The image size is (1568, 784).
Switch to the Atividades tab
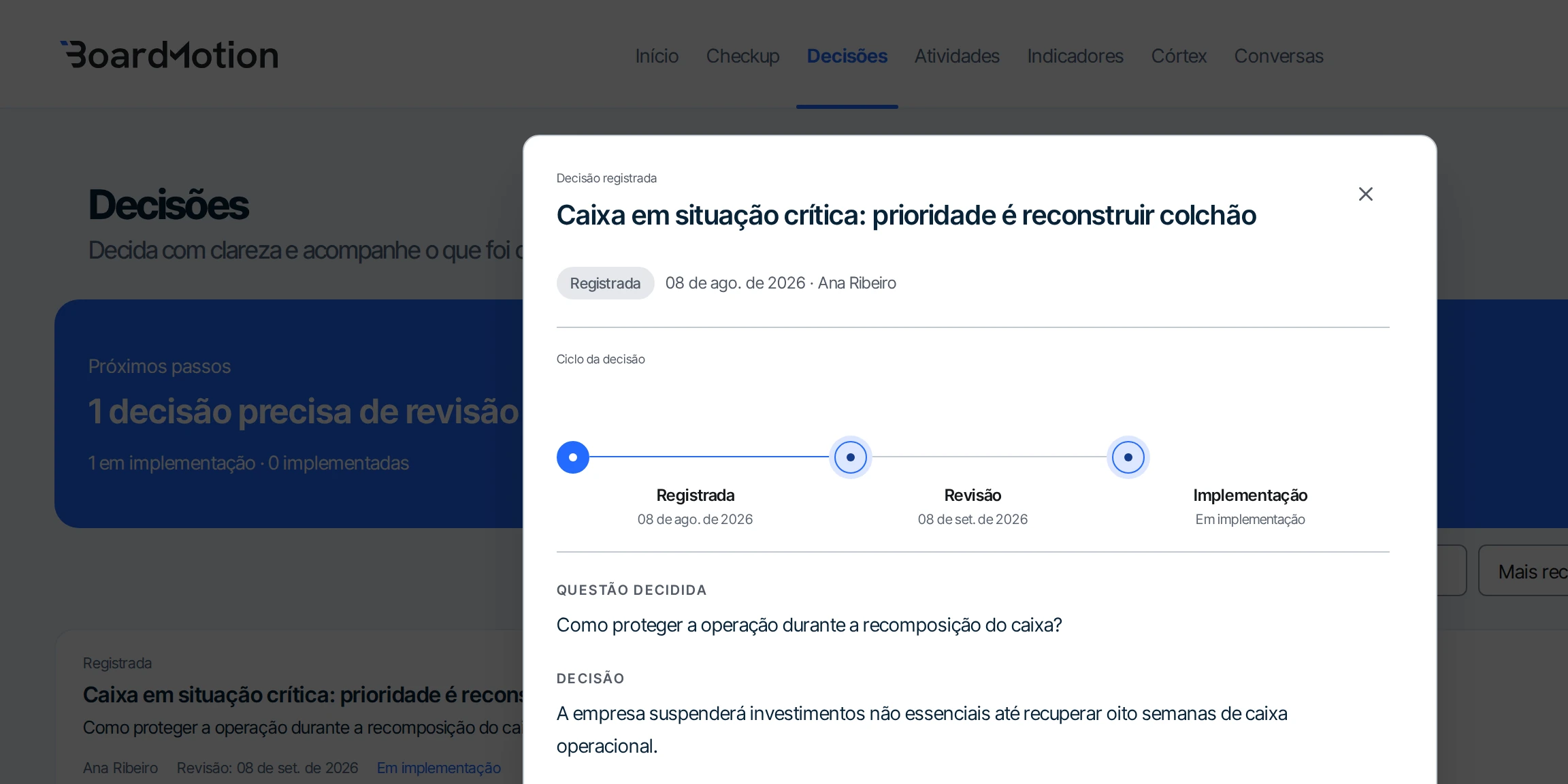[957, 56]
